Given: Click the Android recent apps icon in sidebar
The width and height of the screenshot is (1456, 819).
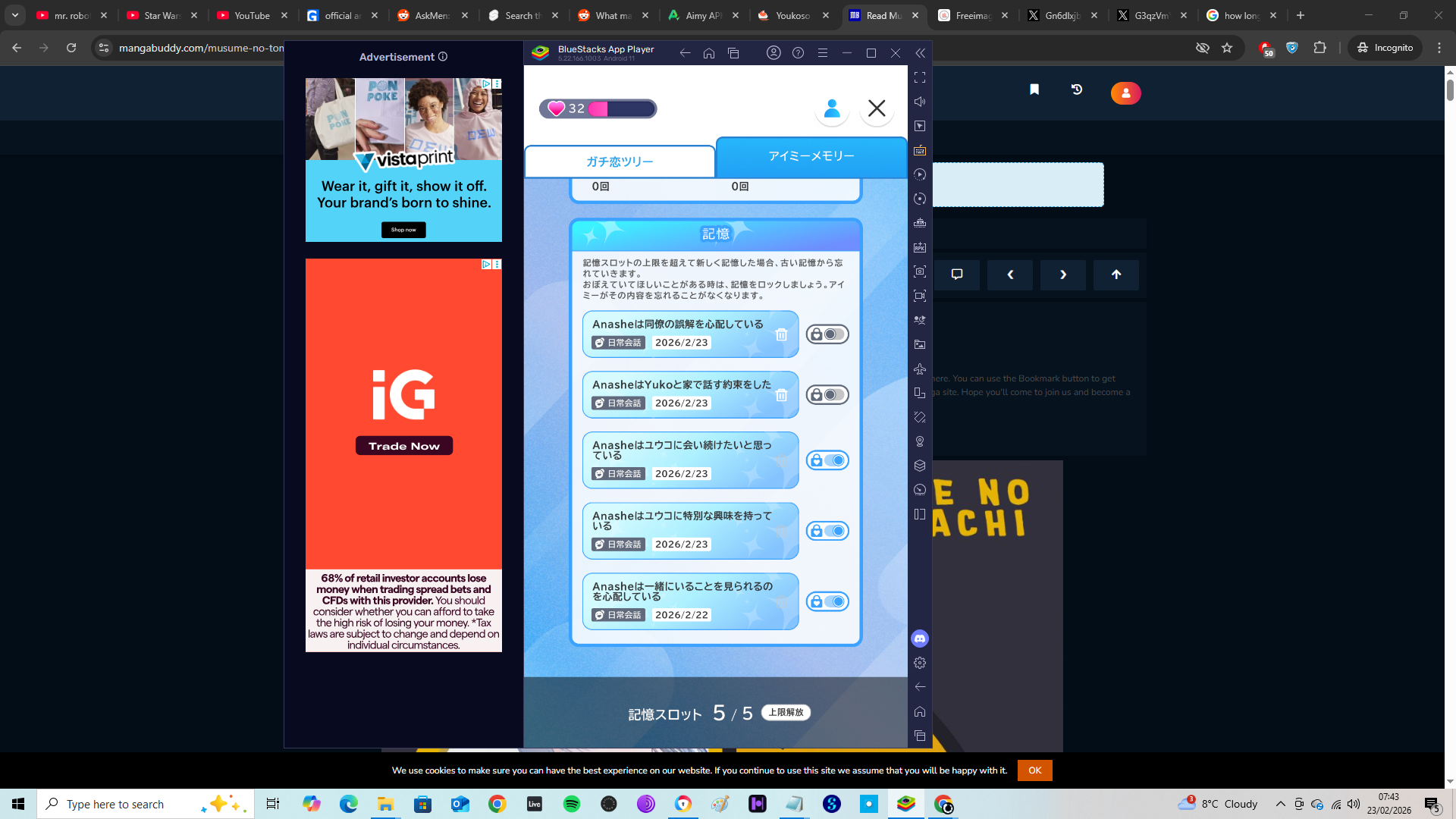Looking at the screenshot, I should point(920,736).
